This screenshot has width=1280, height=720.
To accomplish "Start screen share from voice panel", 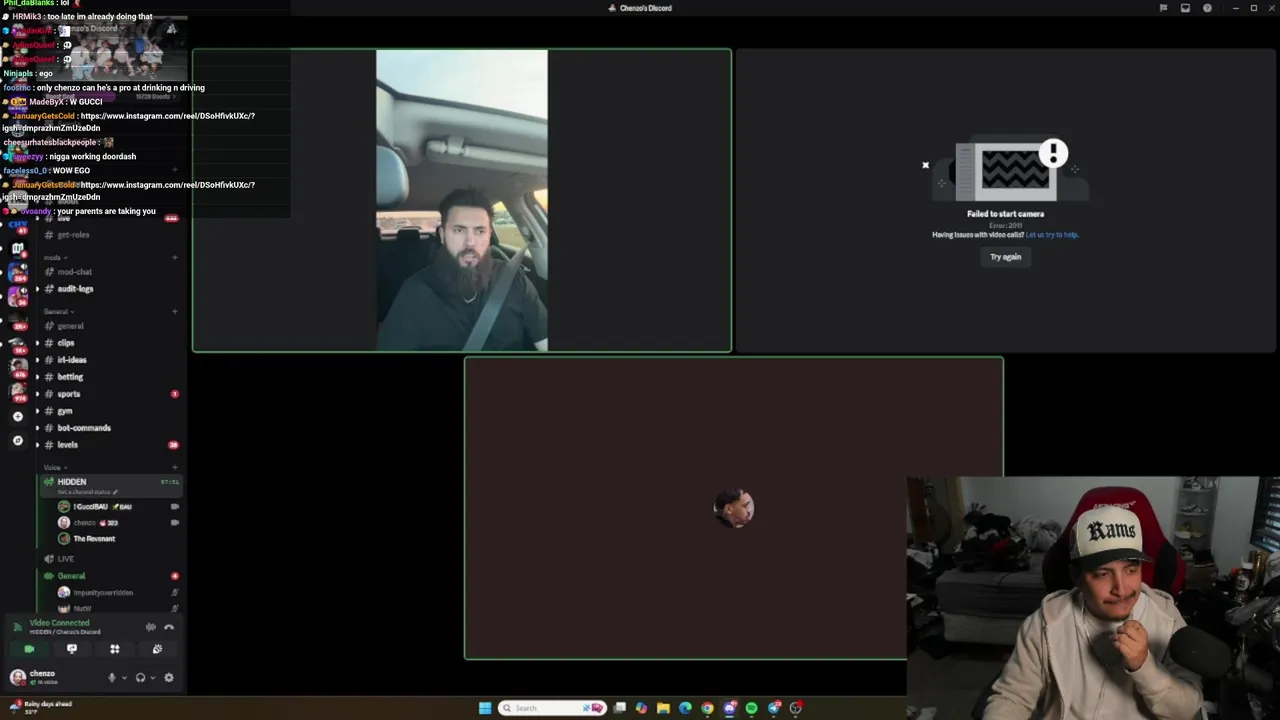I will click(72, 649).
